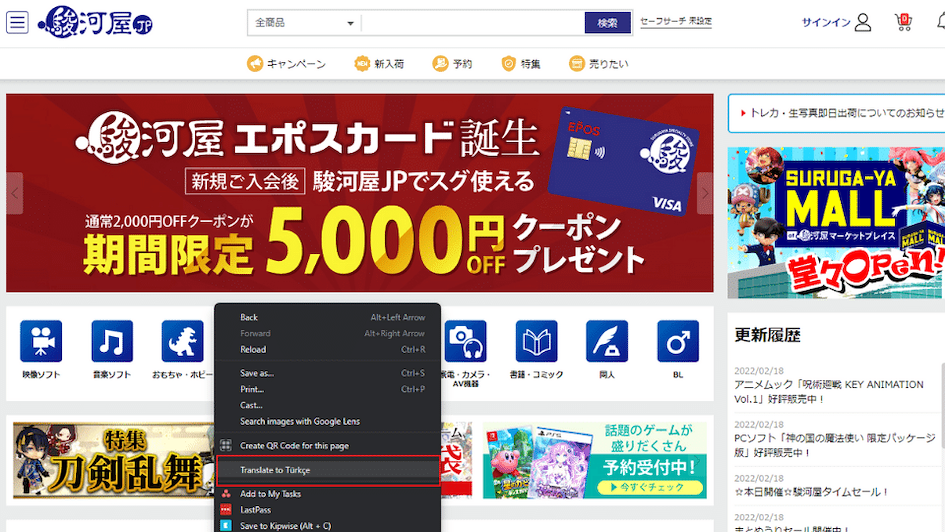The height and width of the screenshot is (532, 945).
Task: Select the BL category icon
Action: coord(678,342)
